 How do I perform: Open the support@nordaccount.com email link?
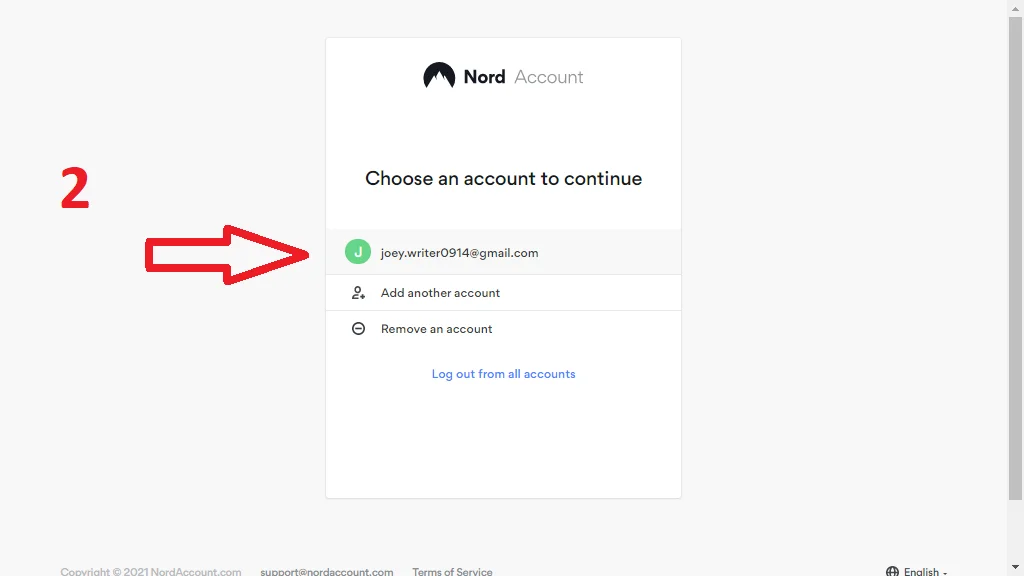326,571
